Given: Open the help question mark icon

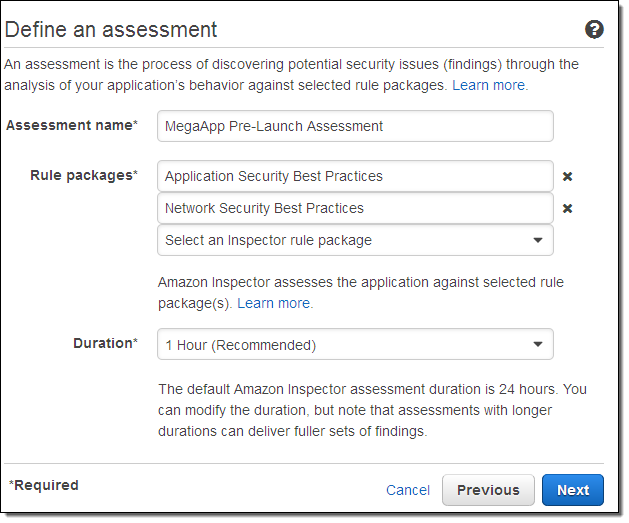Looking at the screenshot, I should click(594, 30).
